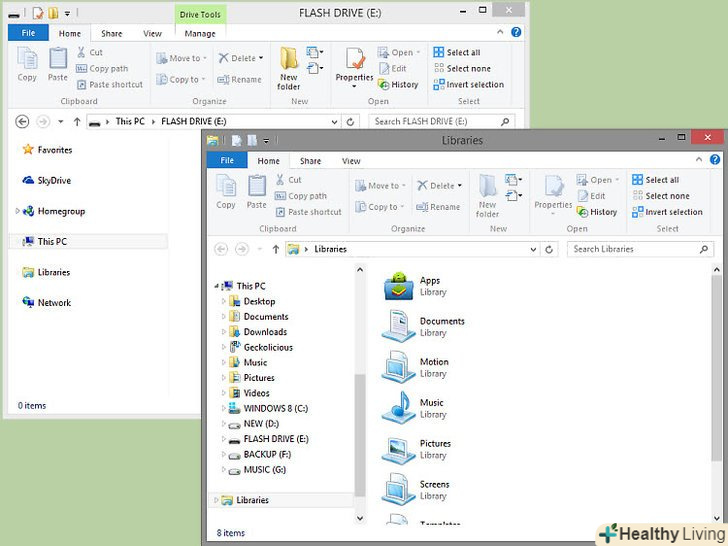The width and height of the screenshot is (728, 546).
Task: Open the Move to dropdown in Libraries ribbon
Action: click(383, 186)
